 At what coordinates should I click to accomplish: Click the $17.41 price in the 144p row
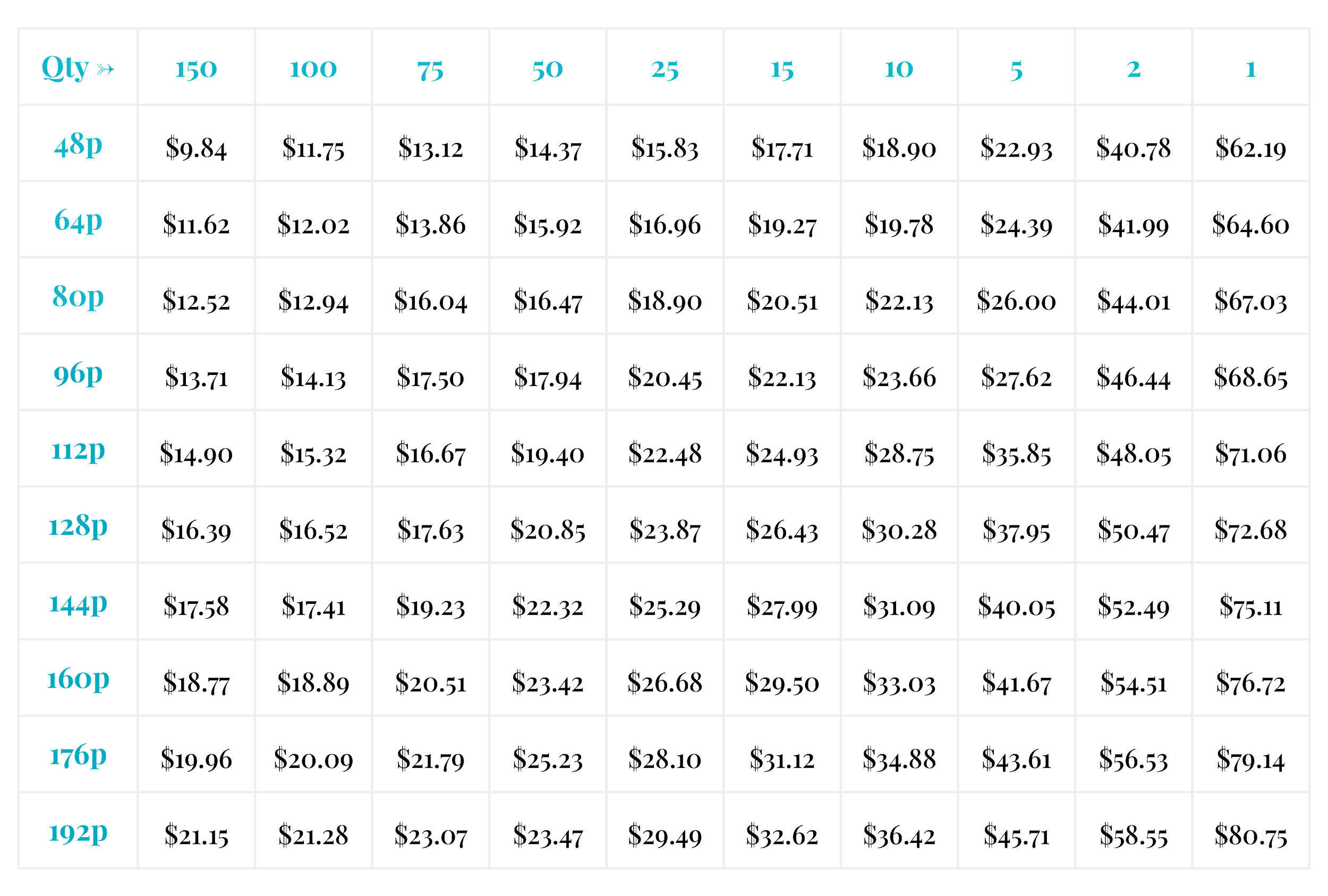coord(313,607)
